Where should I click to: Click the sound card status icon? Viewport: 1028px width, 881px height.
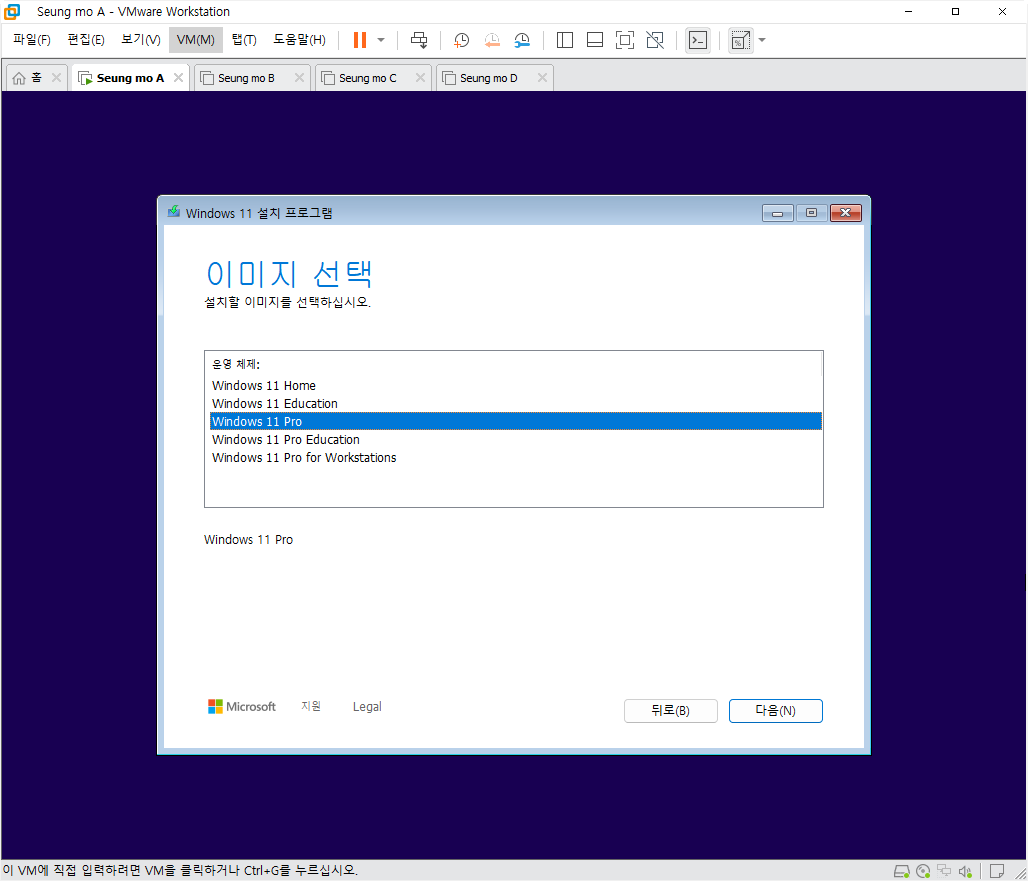tap(965, 871)
